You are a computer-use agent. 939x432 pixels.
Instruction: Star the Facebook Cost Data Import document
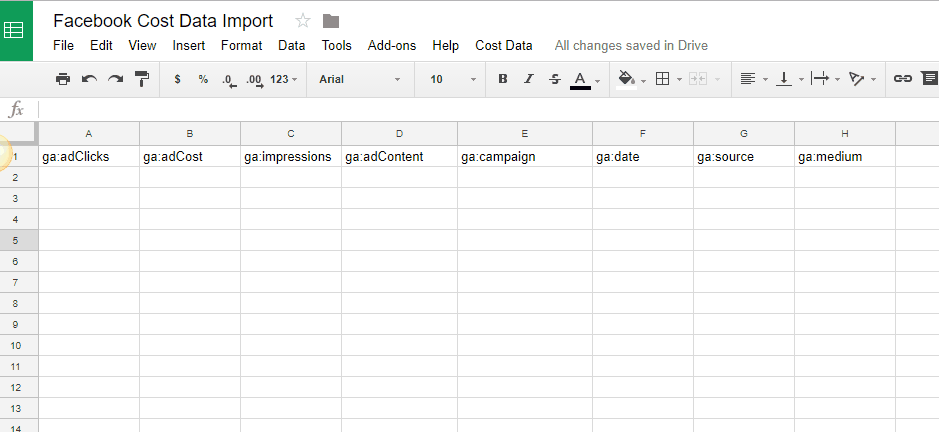click(x=303, y=22)
